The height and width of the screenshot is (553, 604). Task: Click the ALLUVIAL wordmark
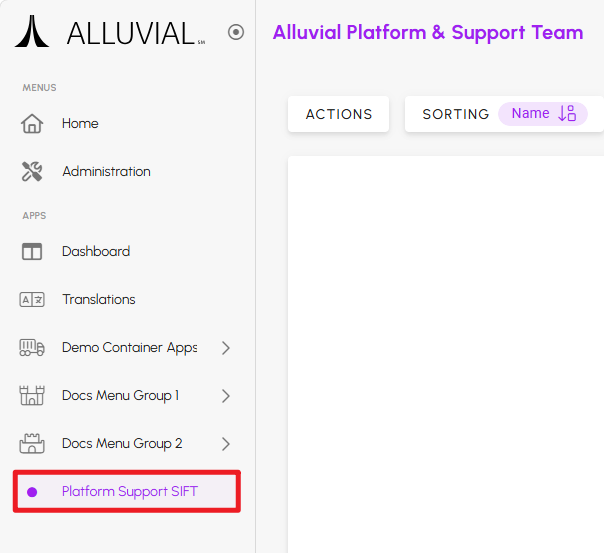pyautogui.click(x=136, y=34)
